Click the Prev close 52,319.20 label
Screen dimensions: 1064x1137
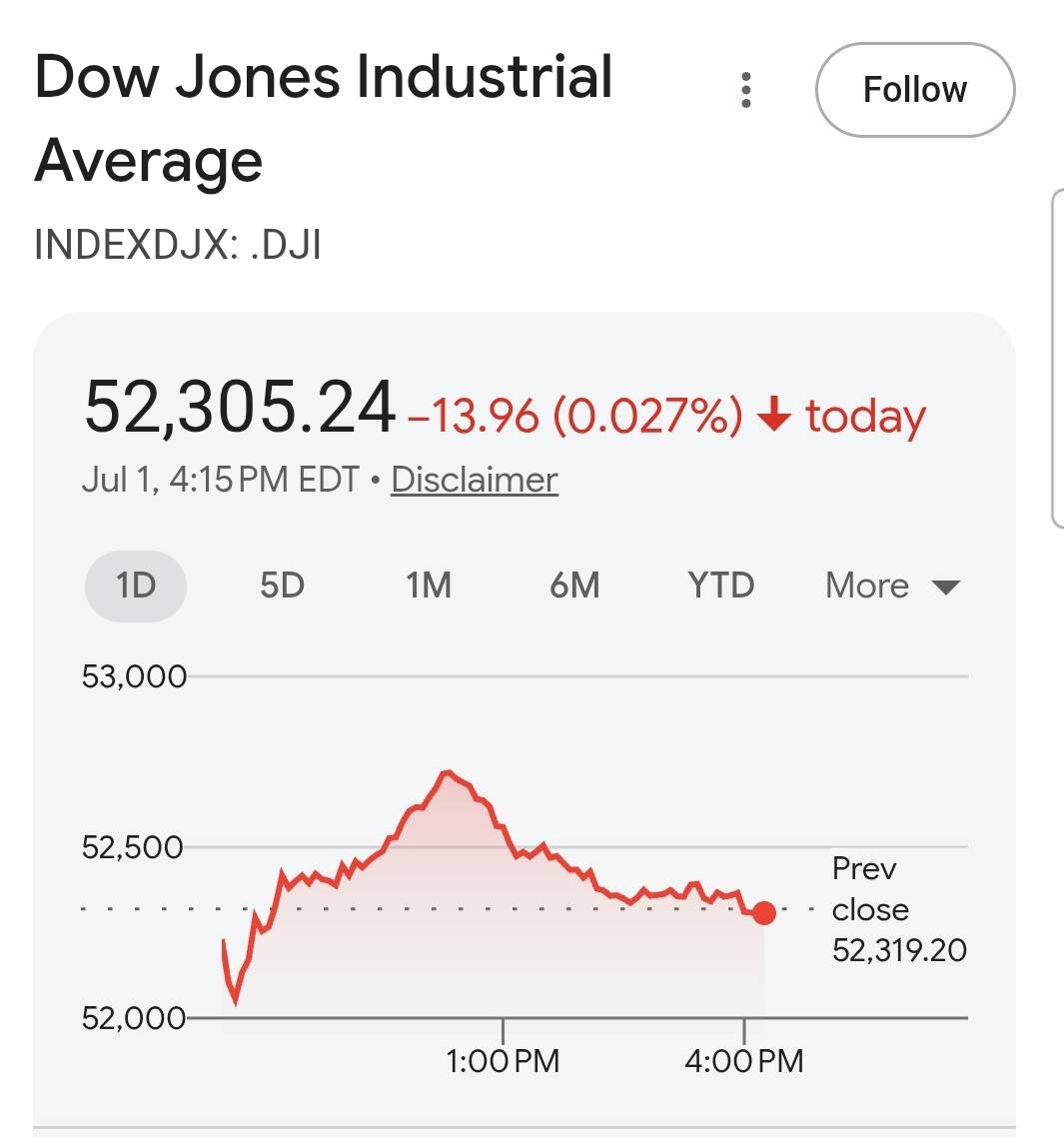tap(899, 909)
